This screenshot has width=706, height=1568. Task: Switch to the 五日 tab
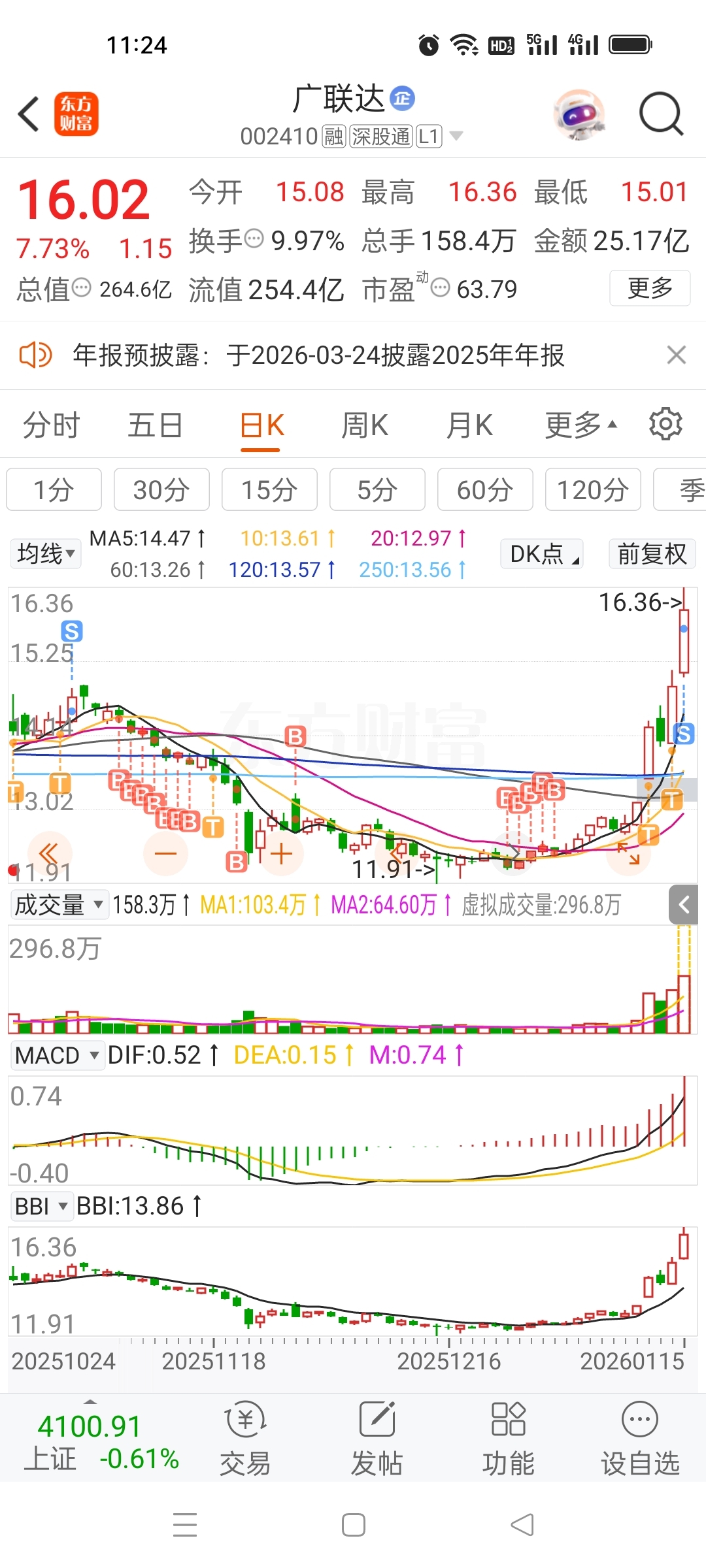[156, 425]
